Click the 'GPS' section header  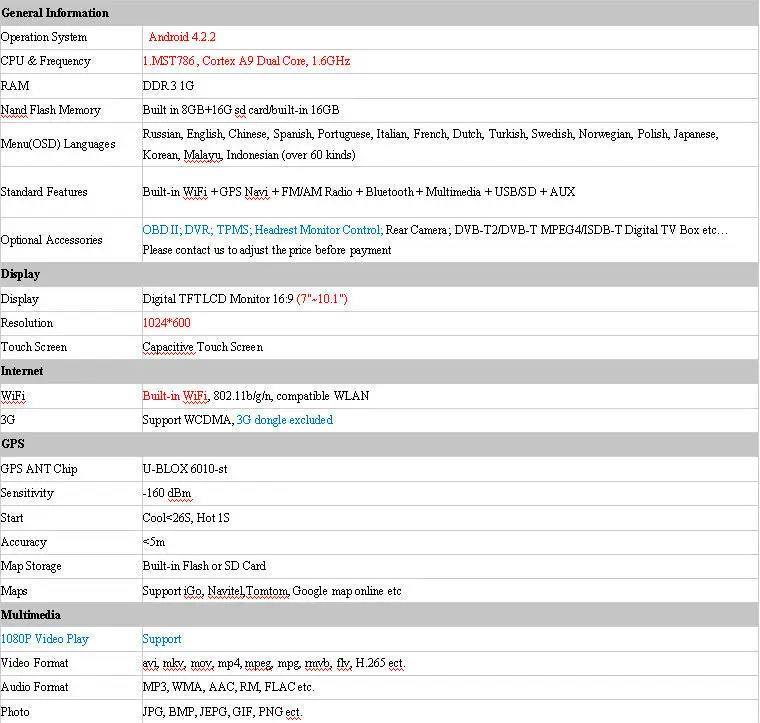click(13, 444)
